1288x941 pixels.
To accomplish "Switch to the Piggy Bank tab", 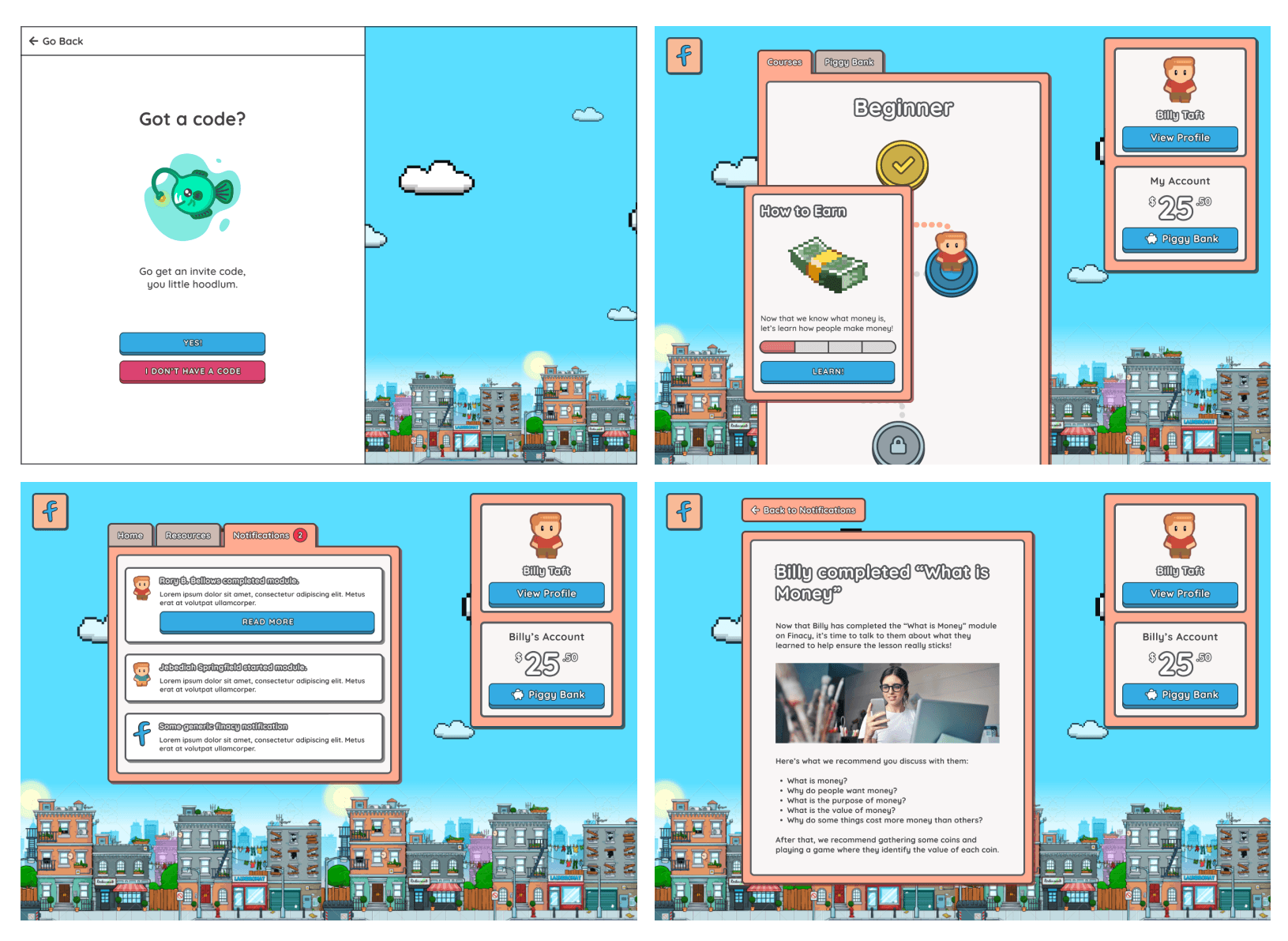I will point(848,62).
